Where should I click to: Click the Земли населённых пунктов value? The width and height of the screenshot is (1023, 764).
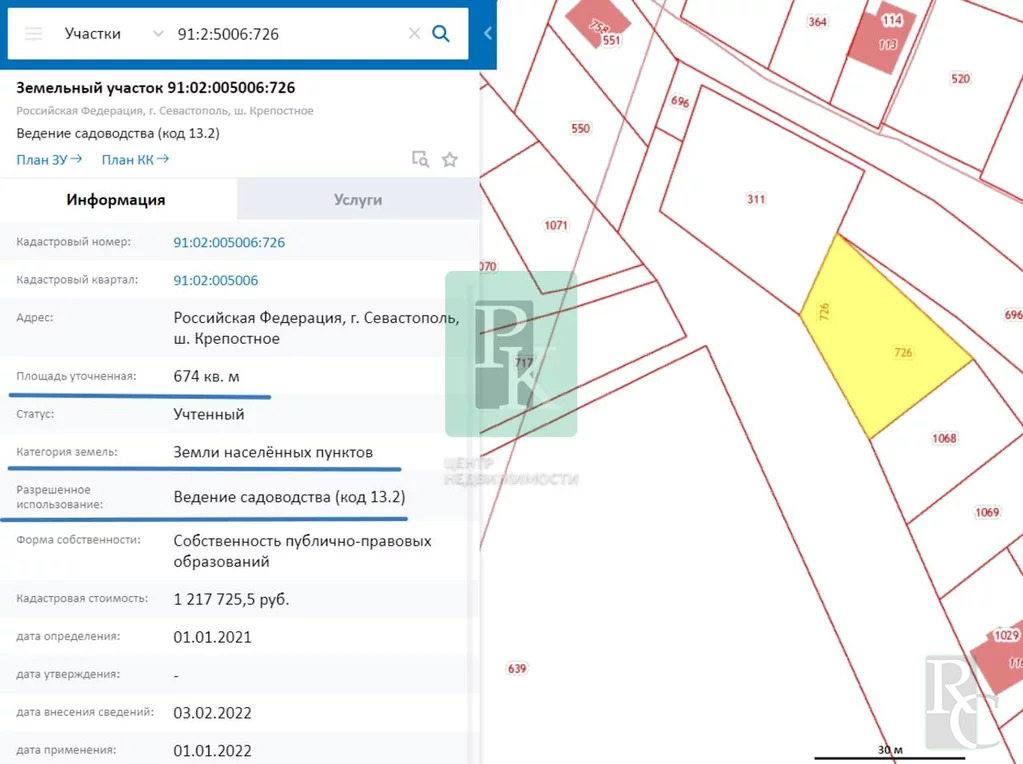pos(273,452)
